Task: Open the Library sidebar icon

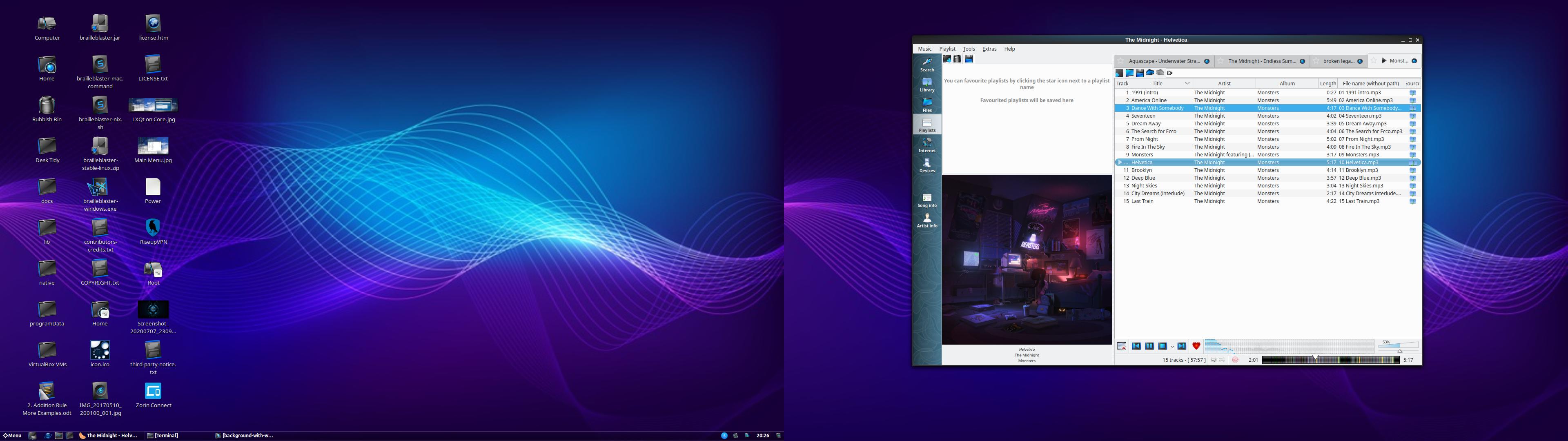Action: click(927, 84)
